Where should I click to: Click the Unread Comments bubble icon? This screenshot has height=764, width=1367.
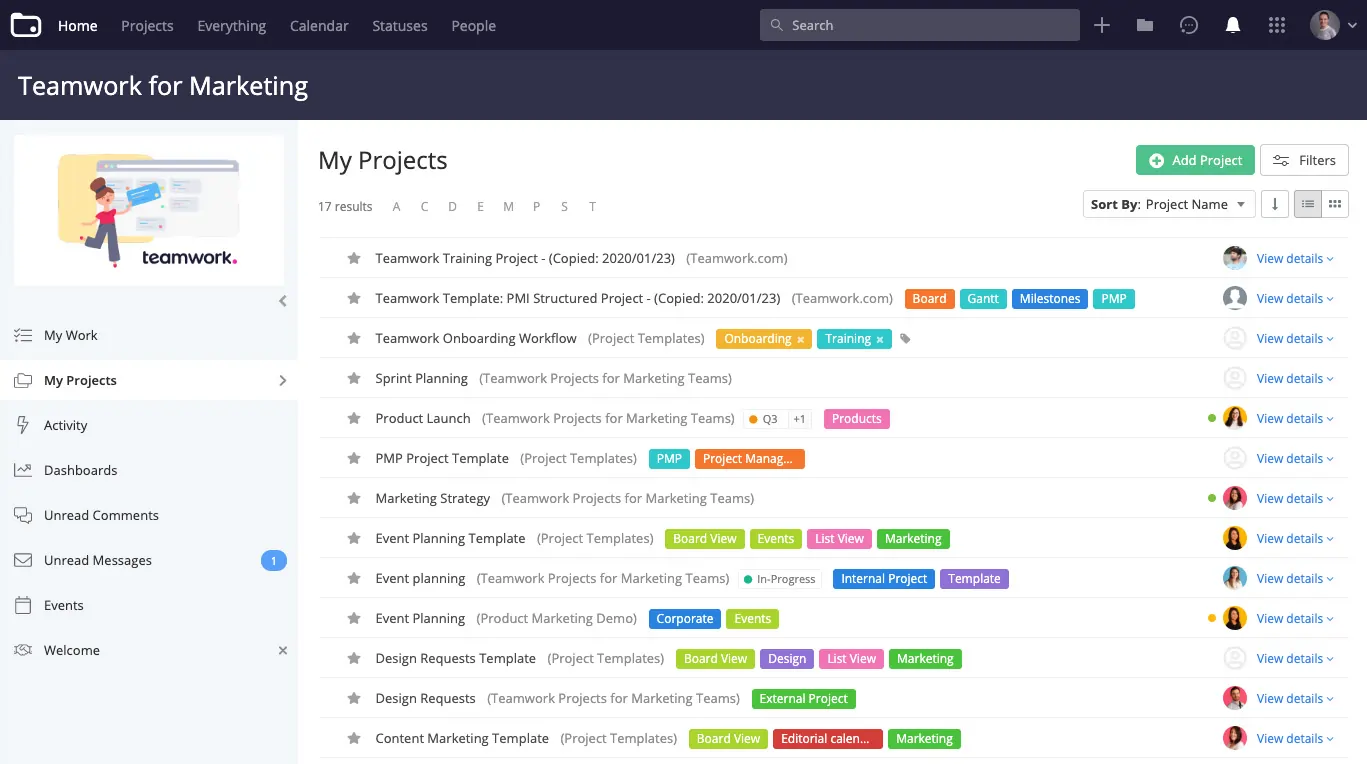coord(23,515)
